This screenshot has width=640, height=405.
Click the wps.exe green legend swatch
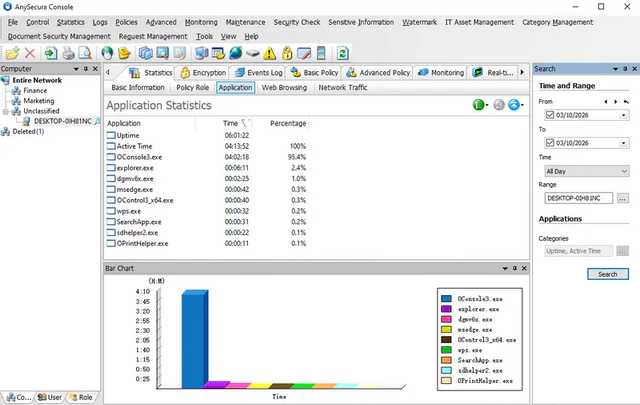coord(446,350)
